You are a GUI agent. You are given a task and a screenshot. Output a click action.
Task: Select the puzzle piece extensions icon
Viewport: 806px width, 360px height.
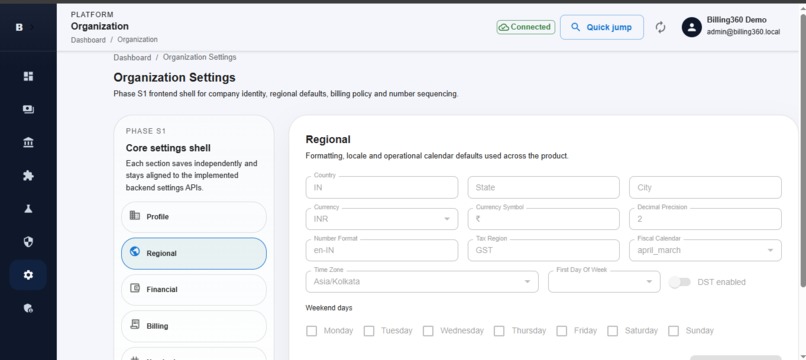tap(28, 176)
